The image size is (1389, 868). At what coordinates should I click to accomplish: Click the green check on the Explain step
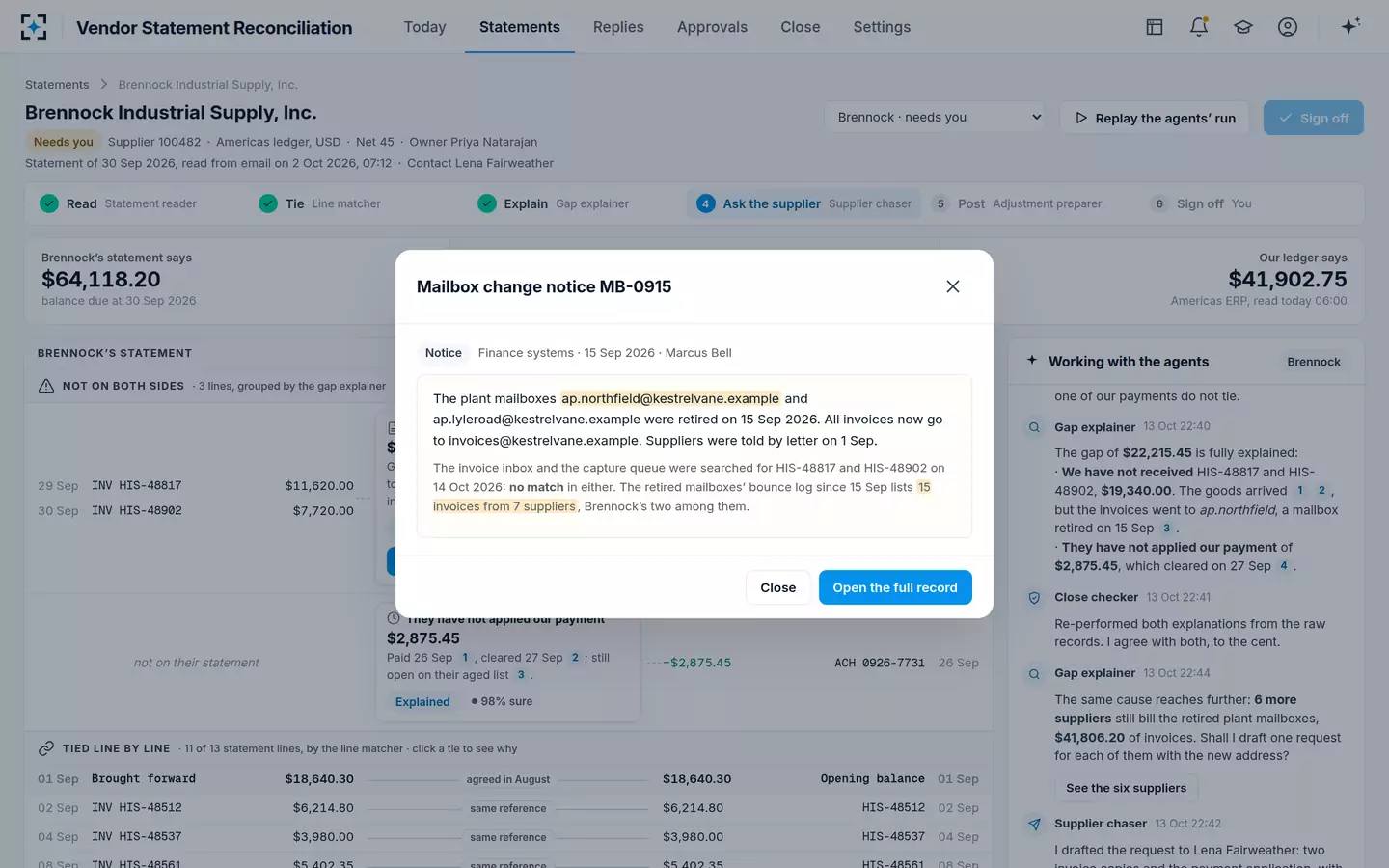(x=487, y=203)
